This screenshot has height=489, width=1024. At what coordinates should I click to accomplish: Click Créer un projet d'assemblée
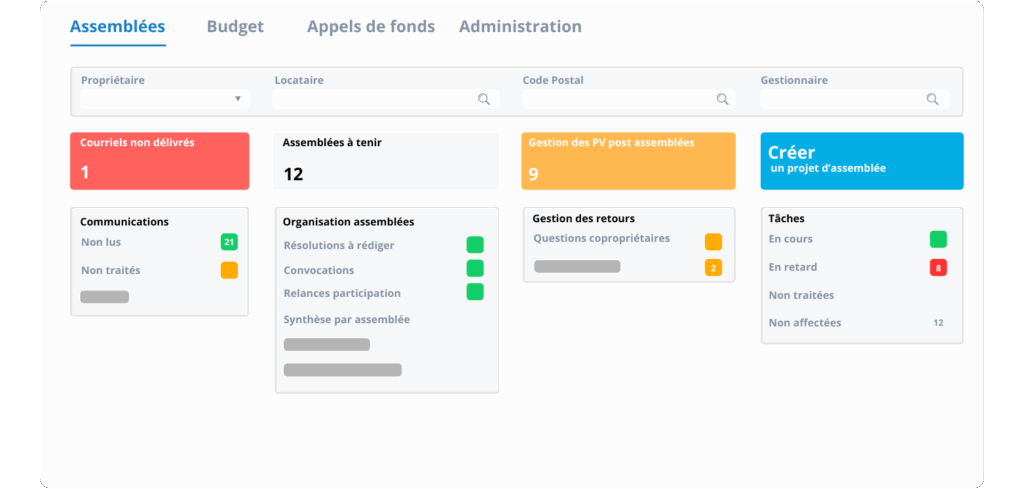coord(862,161)
